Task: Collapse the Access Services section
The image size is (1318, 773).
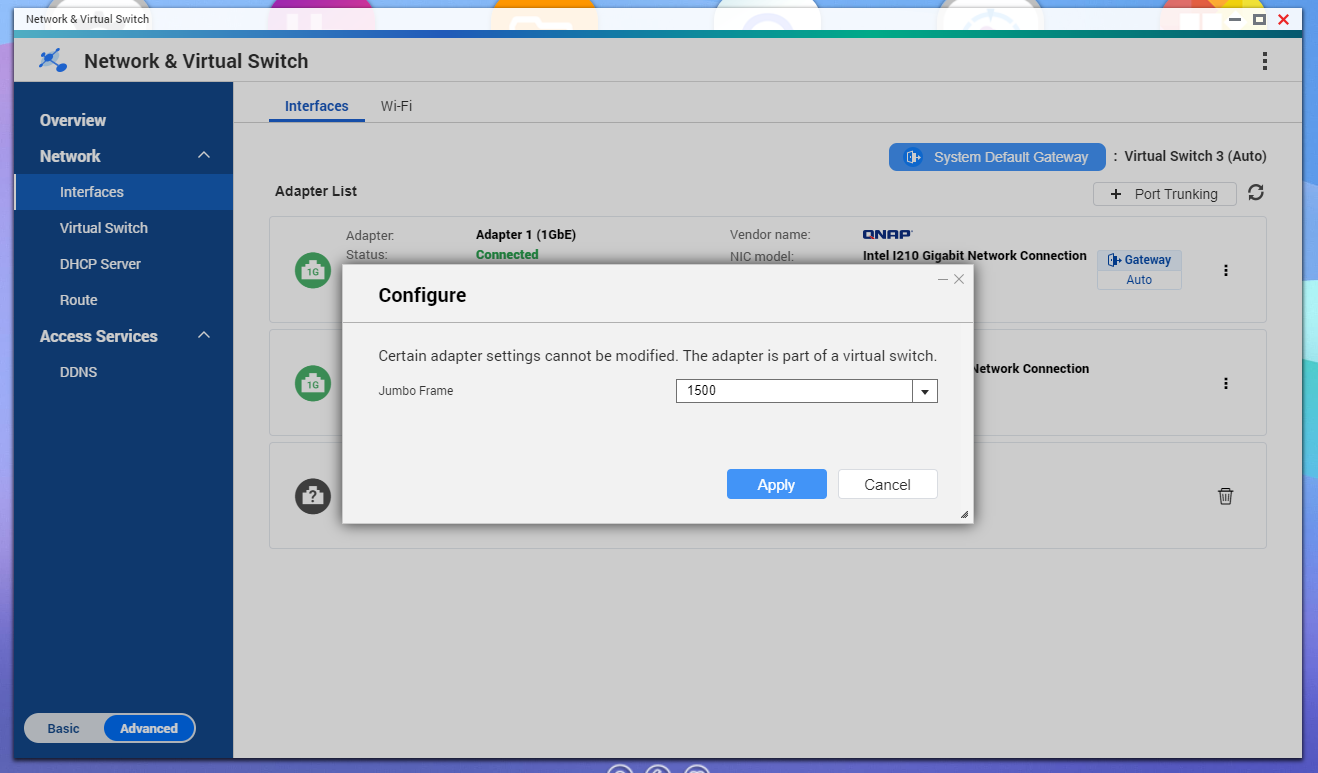Action: tap(204, 336)
